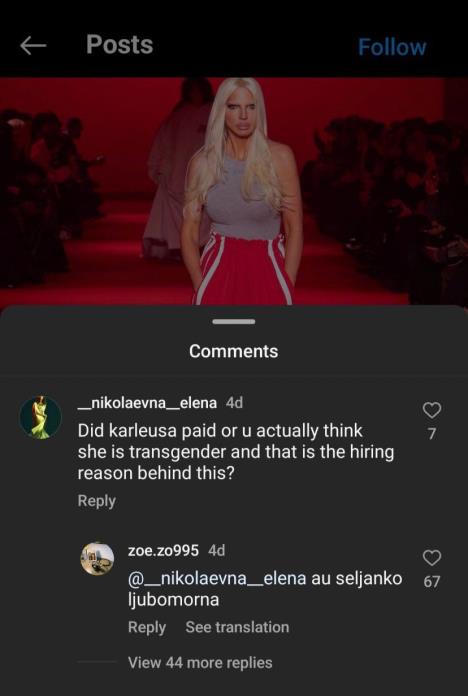See translation of the zoe.zo995 reply
The width and height of the screenshot is (468, 696).
coord(237,627)
